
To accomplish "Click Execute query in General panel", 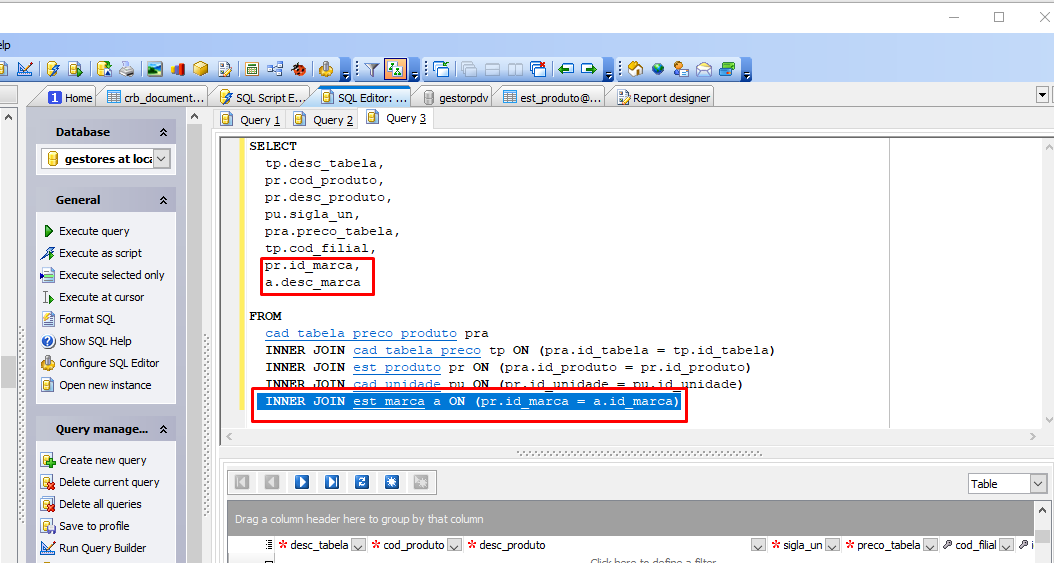I will click(x=94, y=231).
